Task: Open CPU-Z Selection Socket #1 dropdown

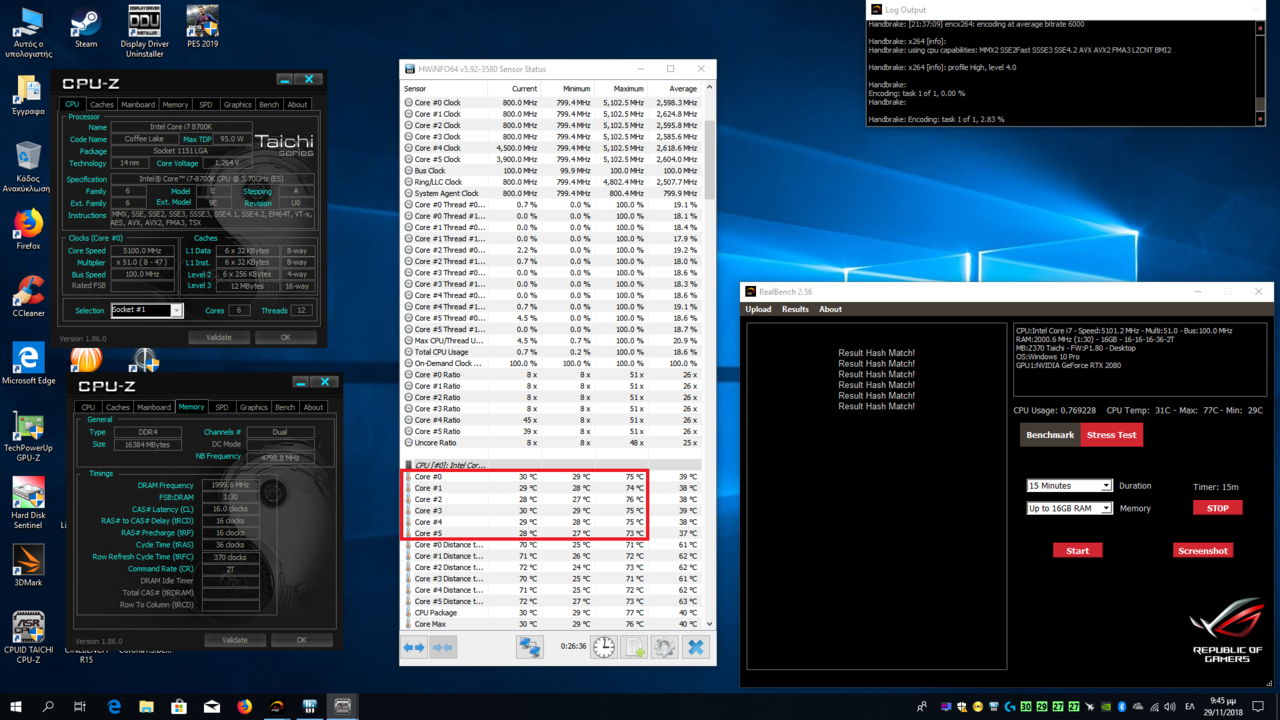Action: pyautogui.click(x=147, y=310)
